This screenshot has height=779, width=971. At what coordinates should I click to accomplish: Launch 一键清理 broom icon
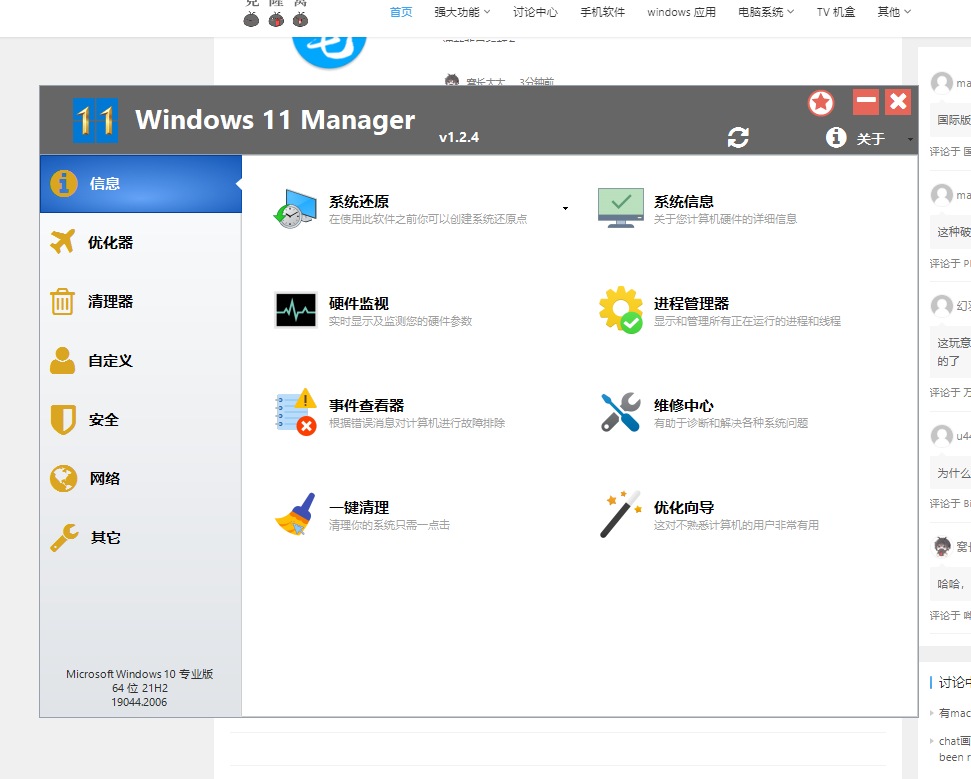coord(295,514)
